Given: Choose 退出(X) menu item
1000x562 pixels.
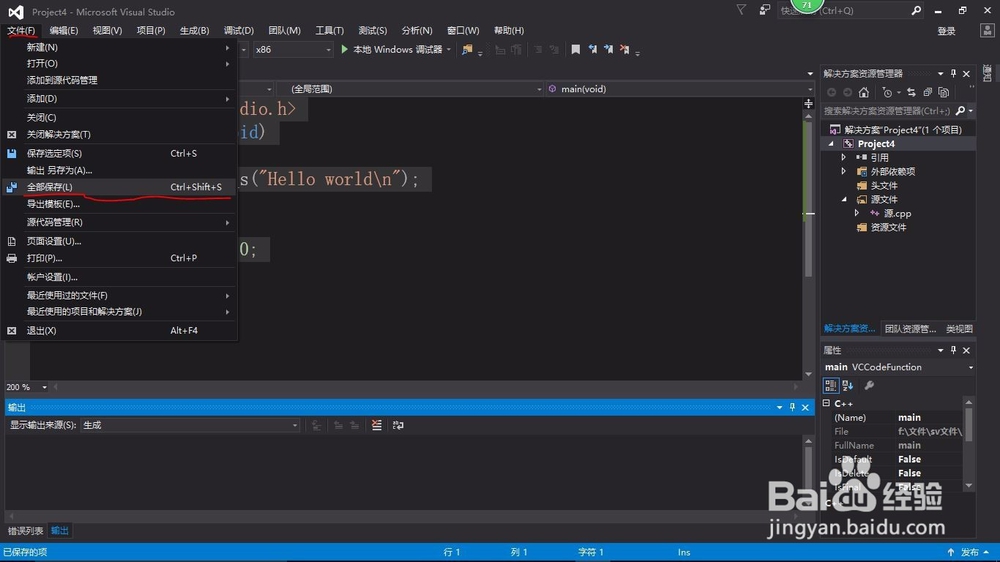Looking at the screenshot, I should tap(119, 330).
